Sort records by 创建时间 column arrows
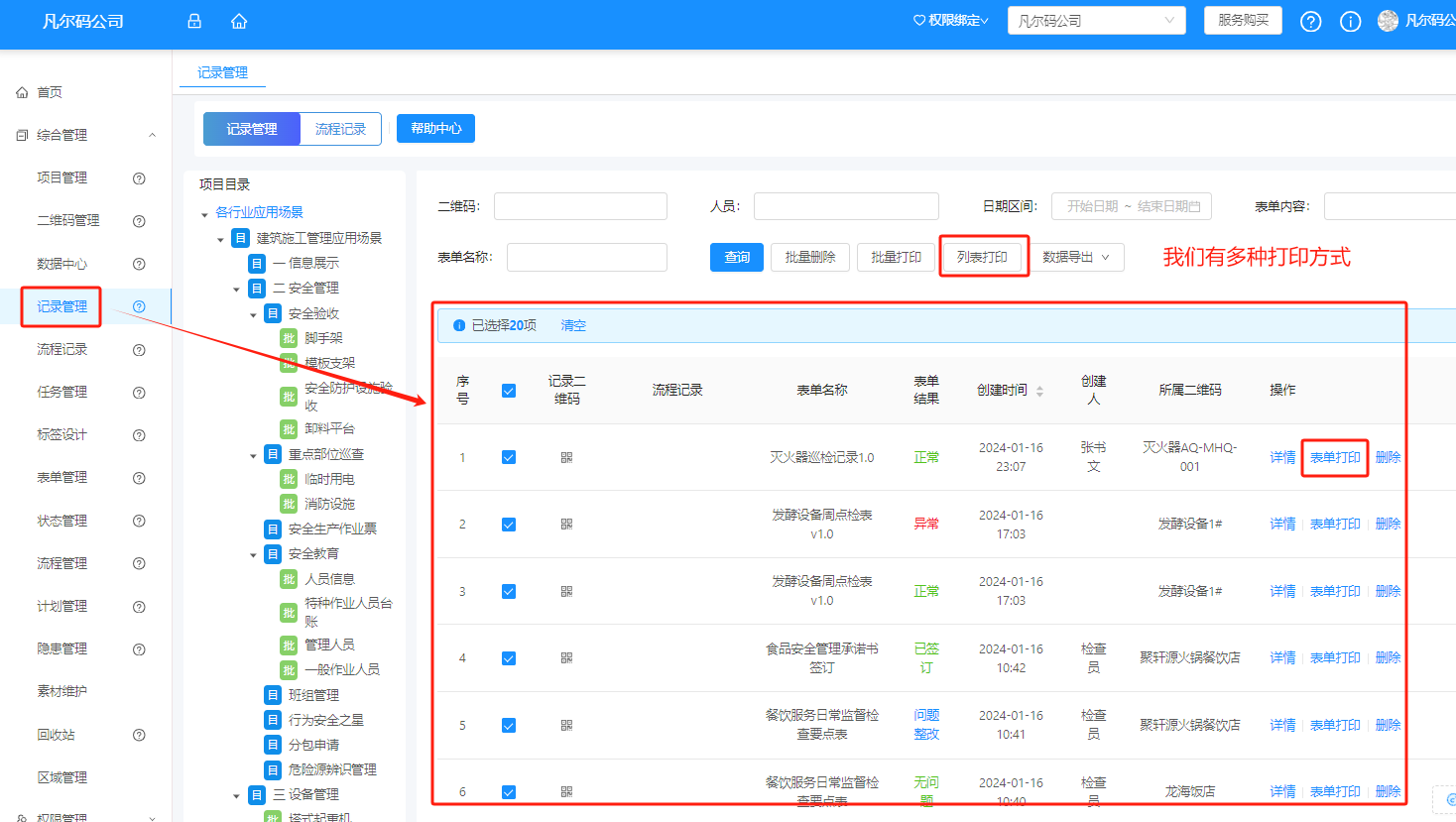 pyautogui.click(x=1039, y=390)
